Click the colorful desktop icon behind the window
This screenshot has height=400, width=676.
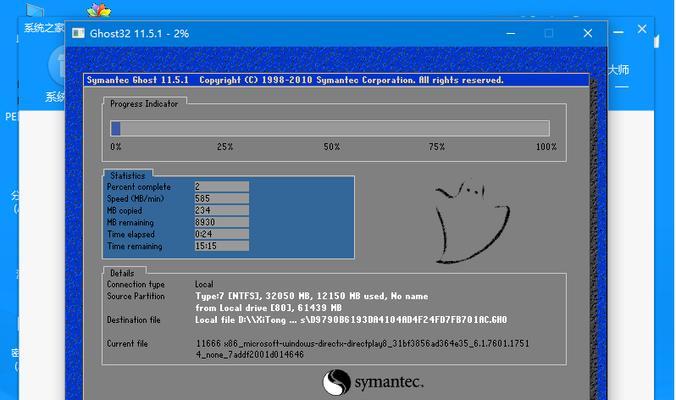[99, 10]
